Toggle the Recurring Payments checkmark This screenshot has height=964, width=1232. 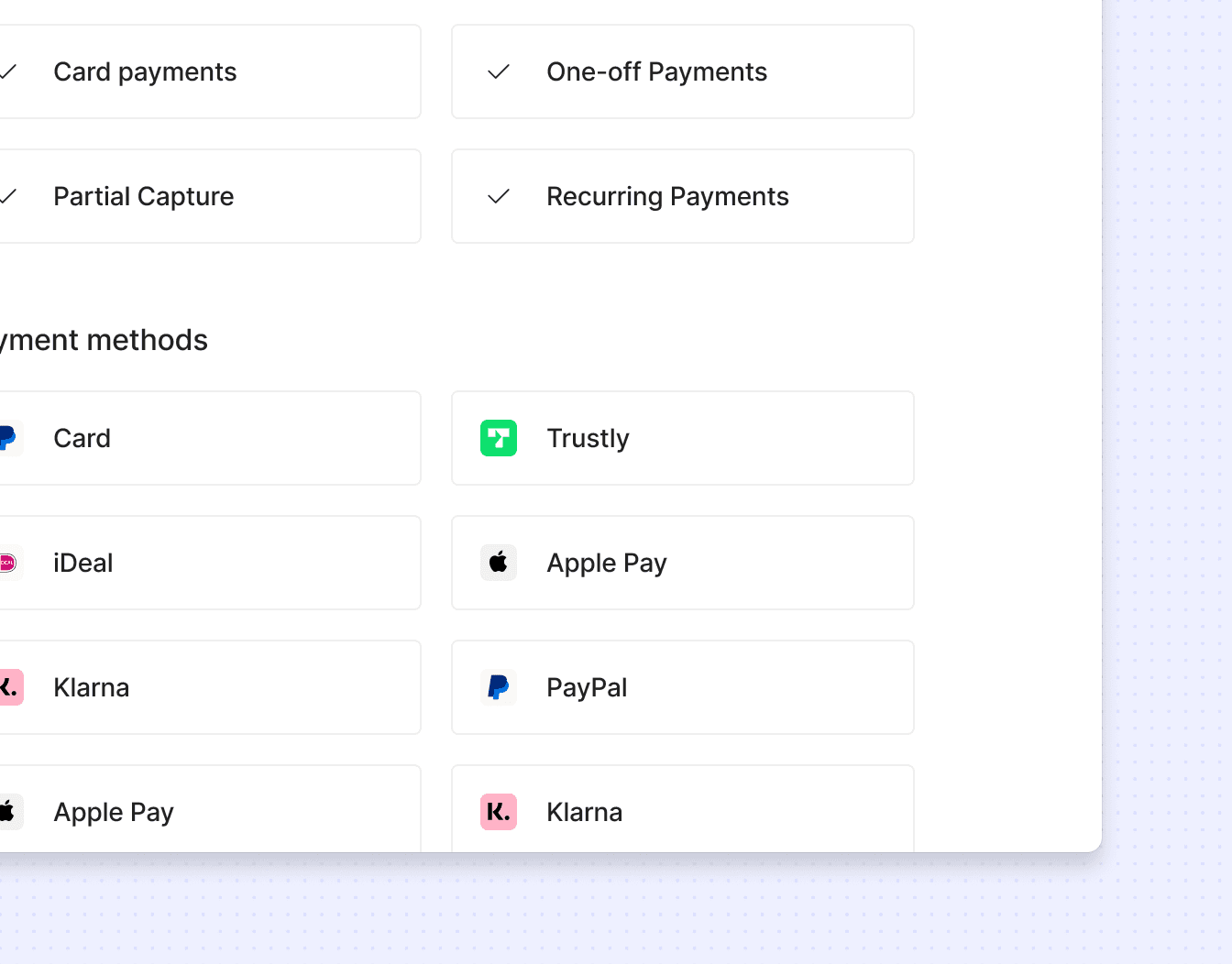(499, 196)
